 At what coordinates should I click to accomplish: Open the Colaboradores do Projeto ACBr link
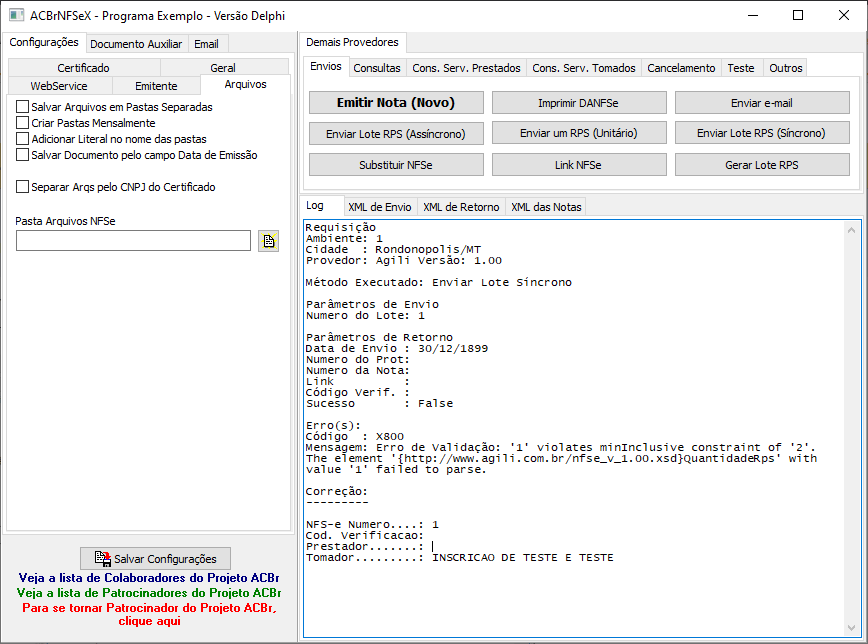pyautogui.click(x=149, y=578)
